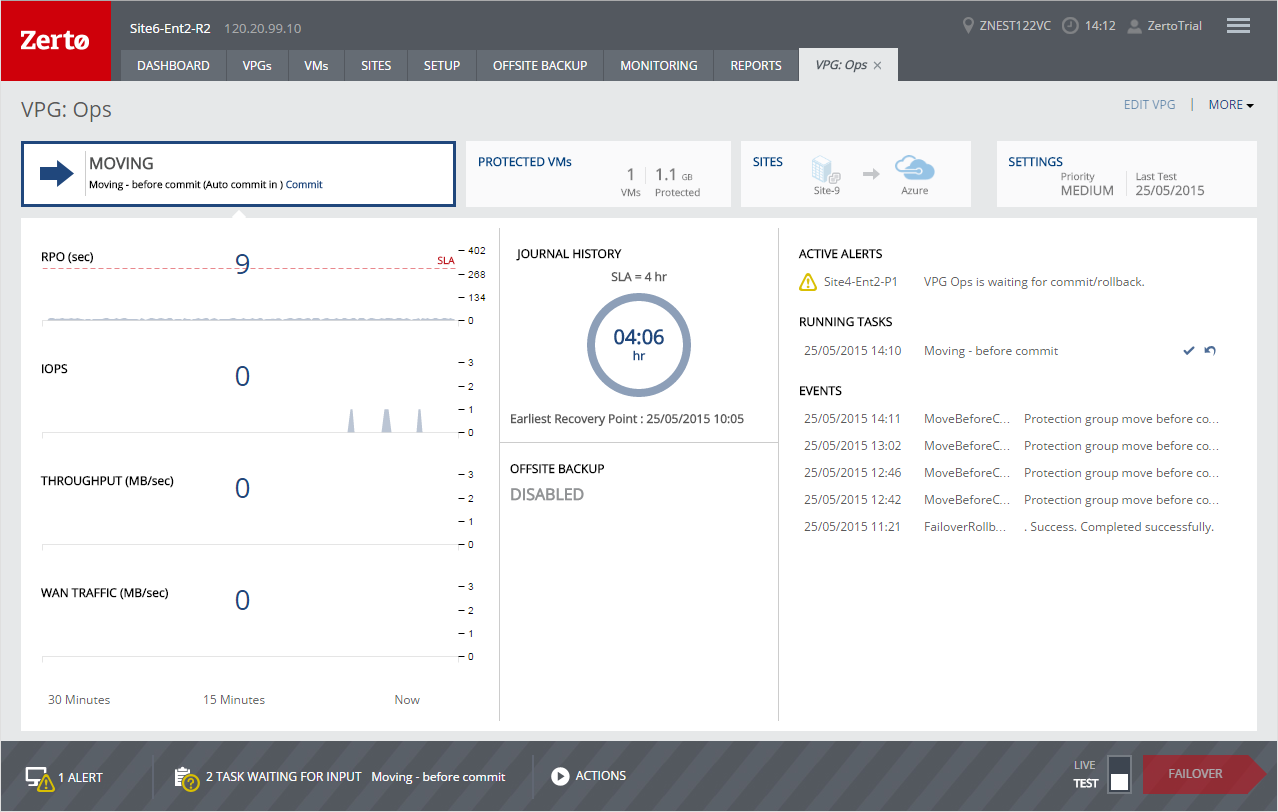
Task: Expand the MORE dropdown
Action: tap(1230, 104)
